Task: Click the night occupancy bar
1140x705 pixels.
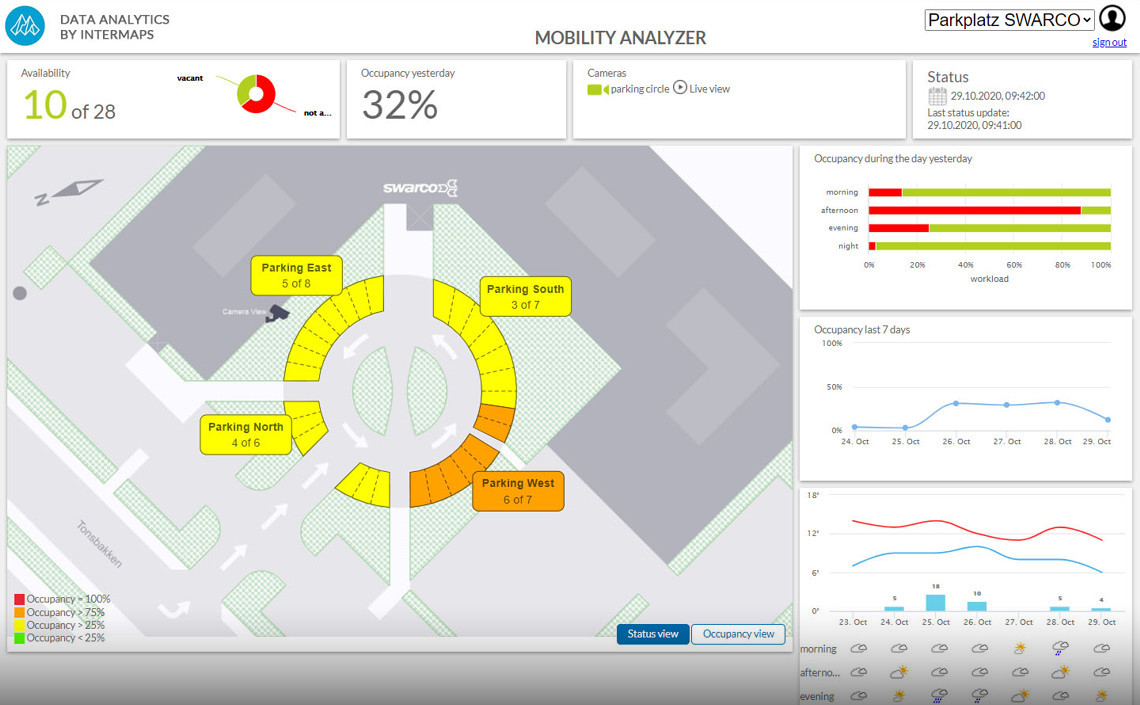Action: click(990, 246)
